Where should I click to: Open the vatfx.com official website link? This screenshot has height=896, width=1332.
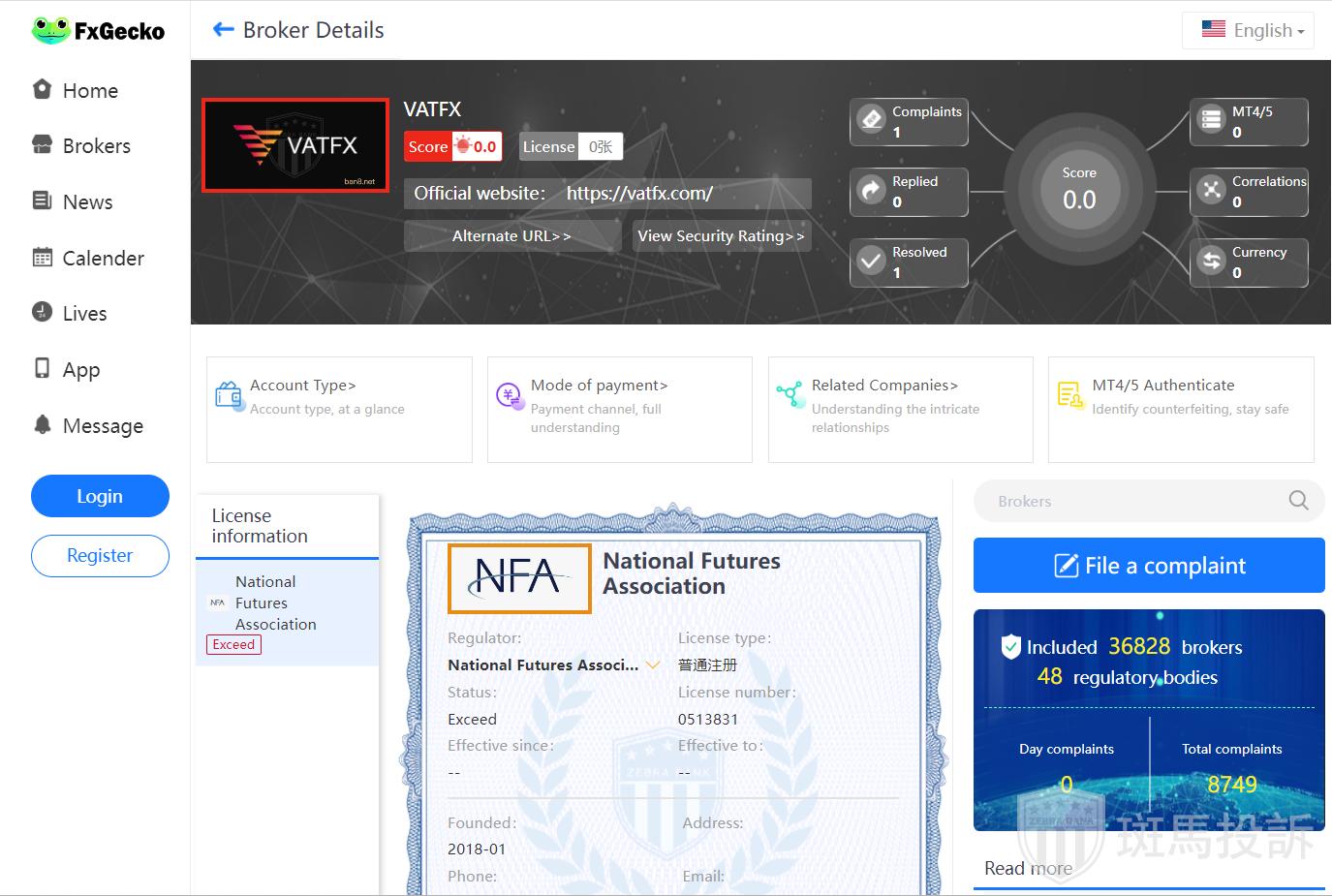pos(639,193)
